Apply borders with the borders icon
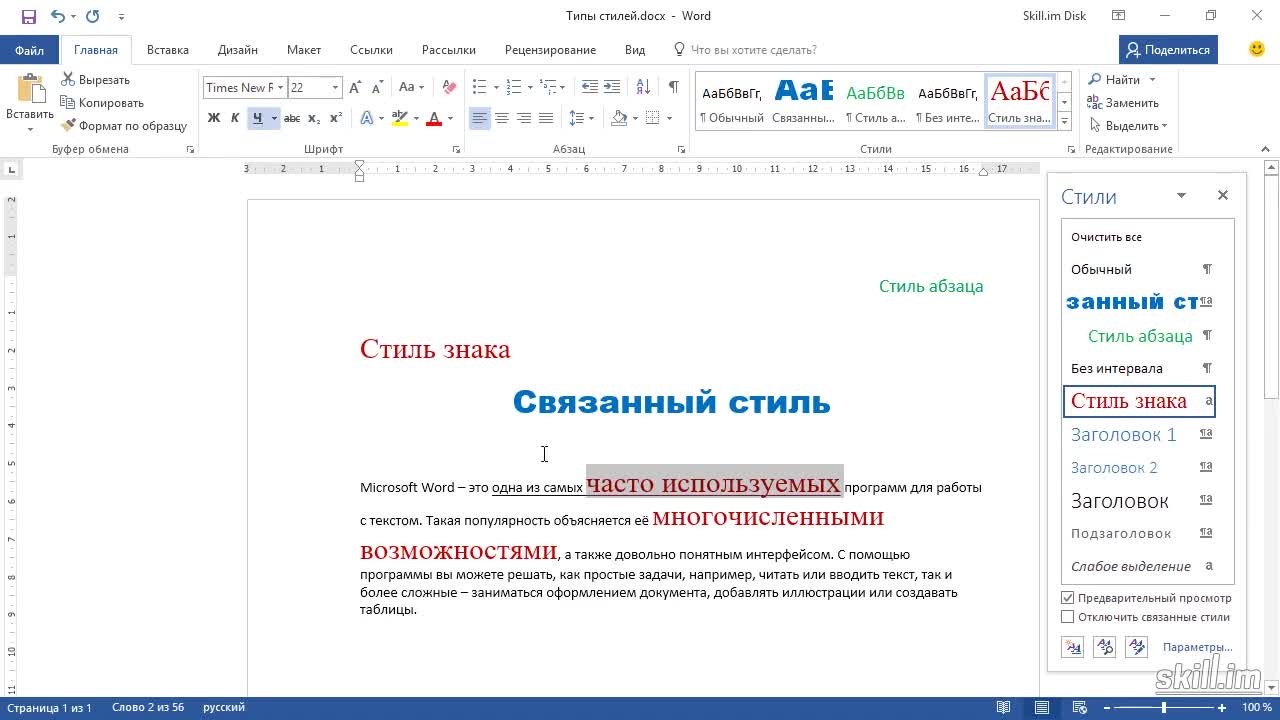The height and width of the screenshot is (720, 1280). click(x=653, y=118)
